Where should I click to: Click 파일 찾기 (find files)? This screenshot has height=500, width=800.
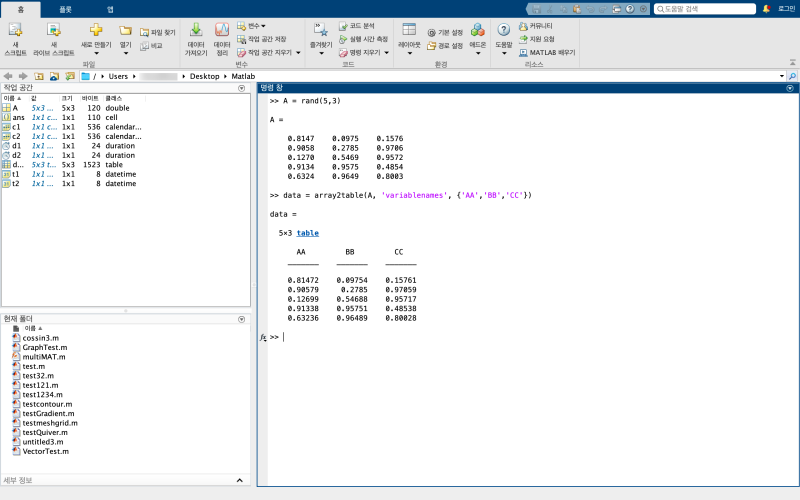[x=158, y=33]
